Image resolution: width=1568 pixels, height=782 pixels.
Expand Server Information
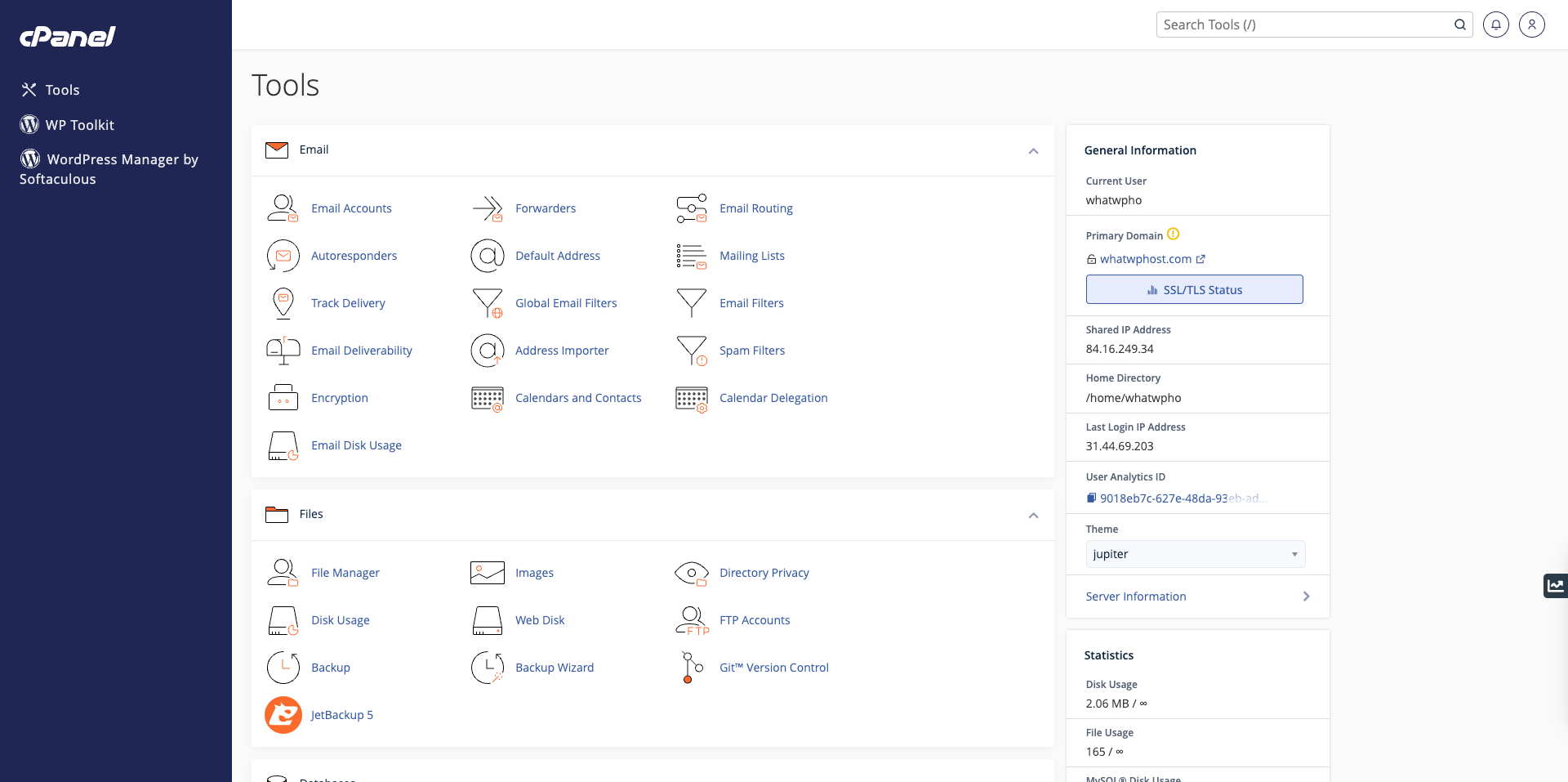1195,597
